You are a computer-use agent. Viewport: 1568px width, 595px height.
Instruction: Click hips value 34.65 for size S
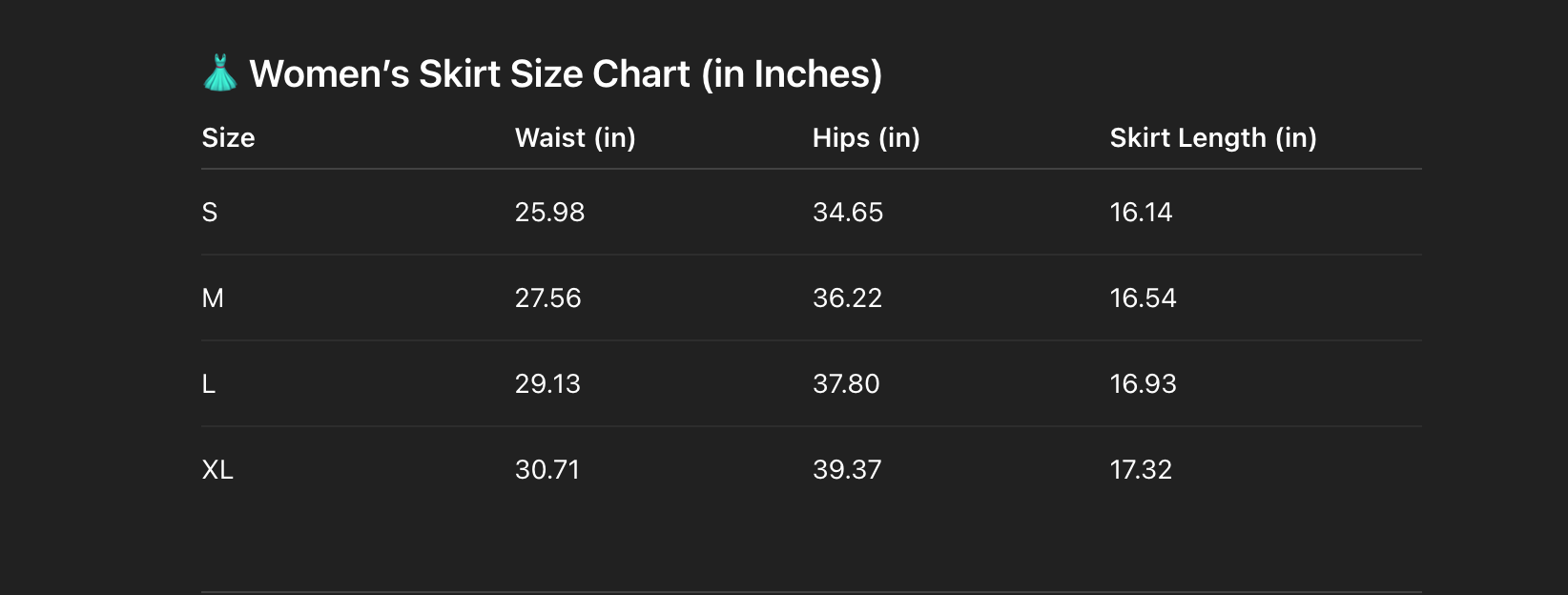point(848,213)
